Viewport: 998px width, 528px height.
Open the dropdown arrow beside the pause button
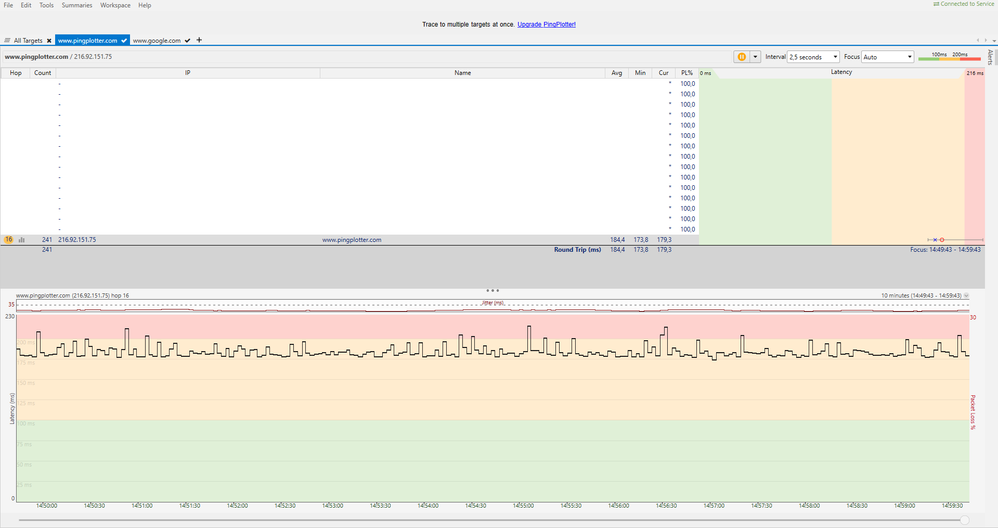755,57
